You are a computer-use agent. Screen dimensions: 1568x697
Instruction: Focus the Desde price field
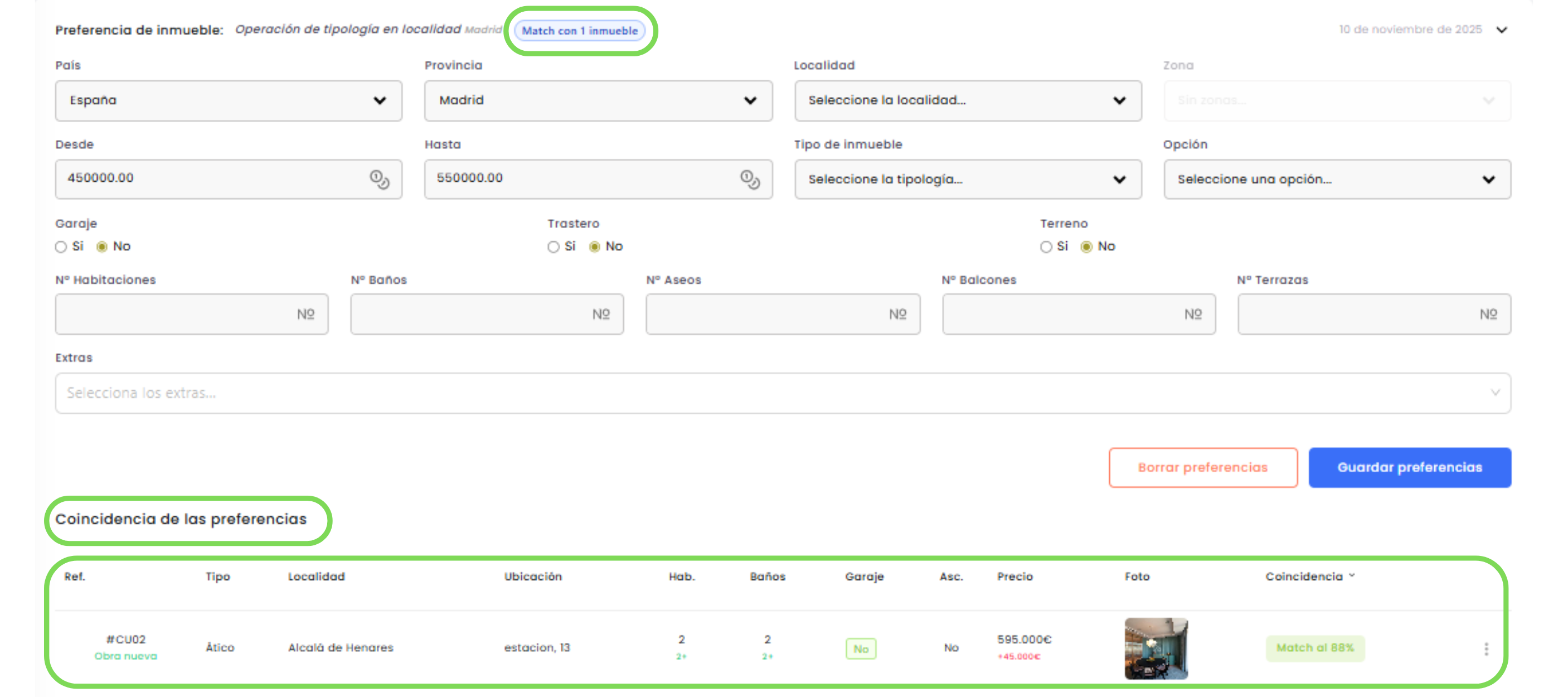pyautogui.click(x=229, y=179)
